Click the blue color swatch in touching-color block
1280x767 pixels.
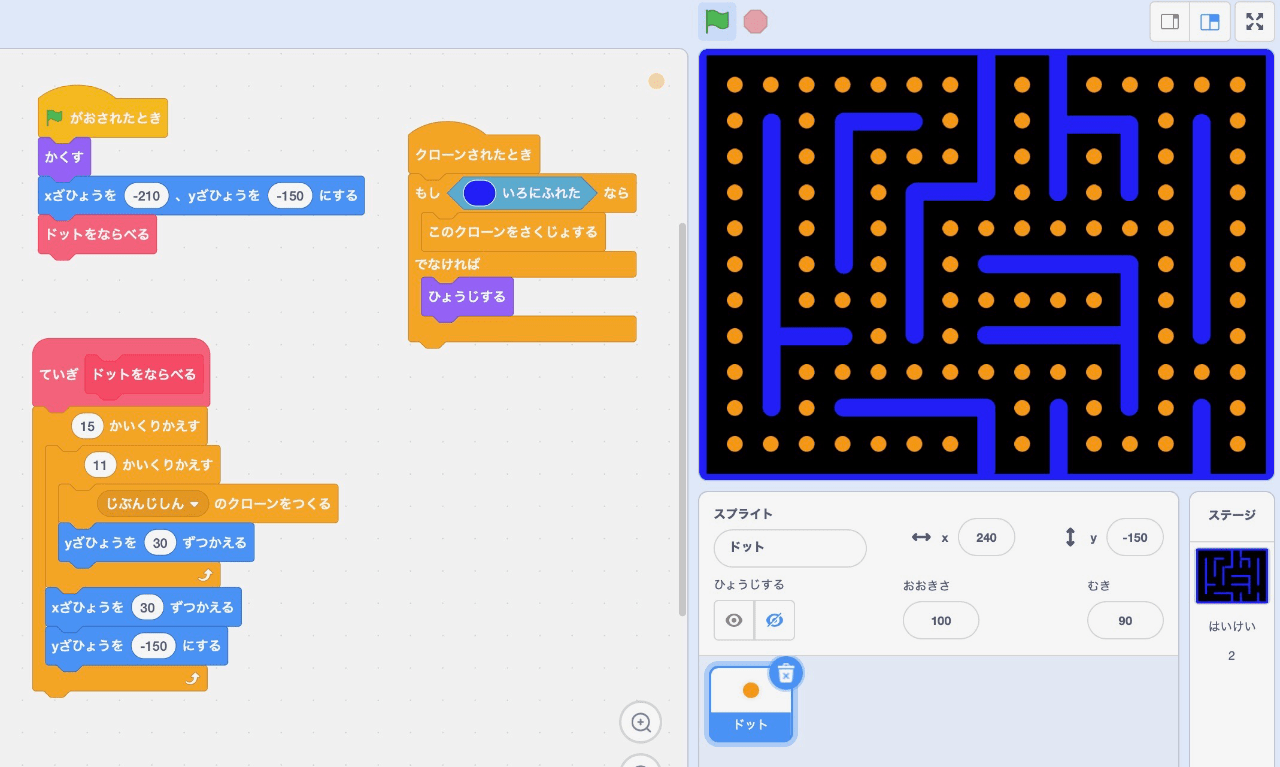pyautogui.click(x=479, y=193)
